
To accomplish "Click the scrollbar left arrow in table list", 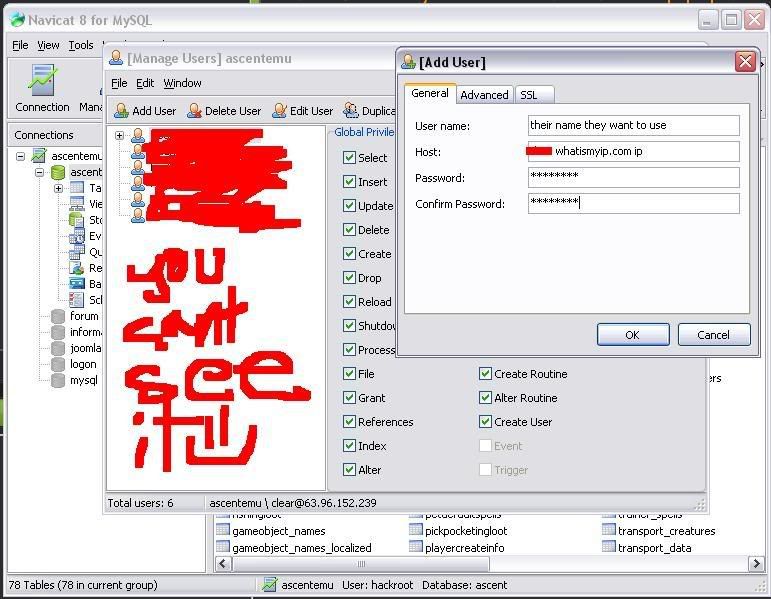I will 223,564.
